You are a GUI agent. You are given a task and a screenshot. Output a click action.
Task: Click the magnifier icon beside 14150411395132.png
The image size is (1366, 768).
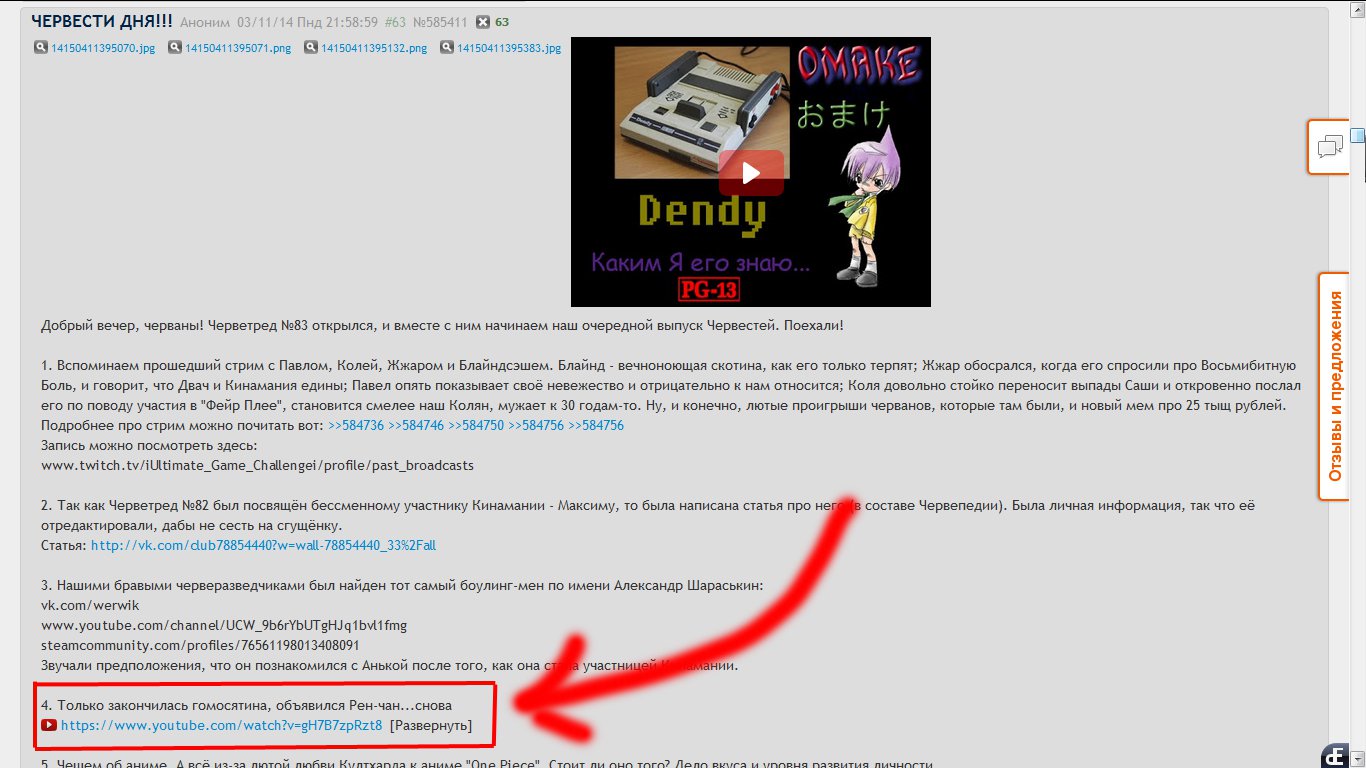(x=311, y=47)
